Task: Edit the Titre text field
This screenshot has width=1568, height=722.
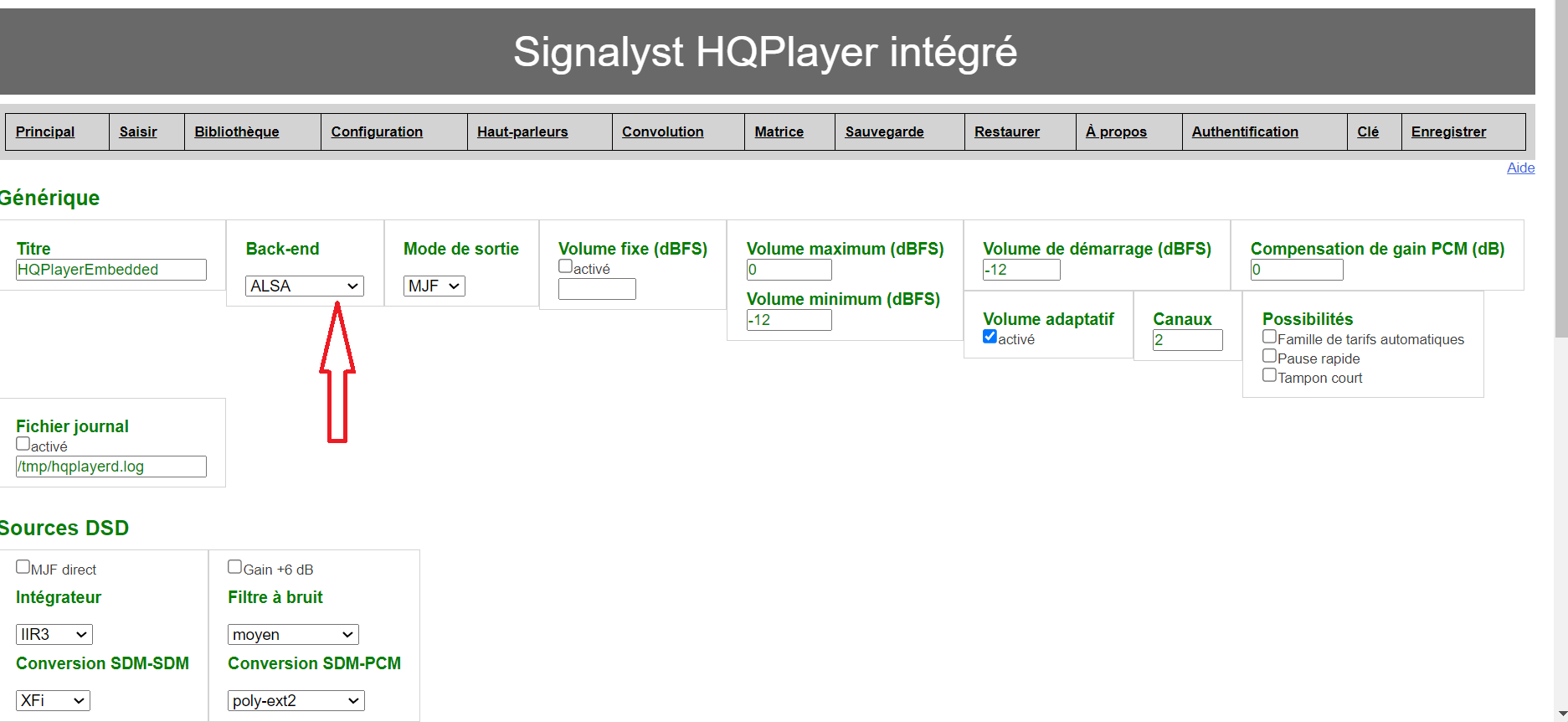Action: pos(111,270)
